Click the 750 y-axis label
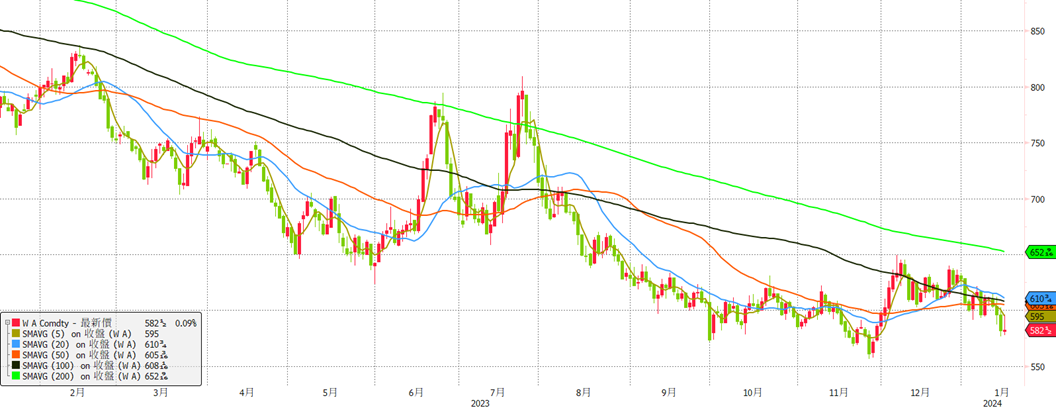Screen dimensions: 1056x409 pos(1037,144)
